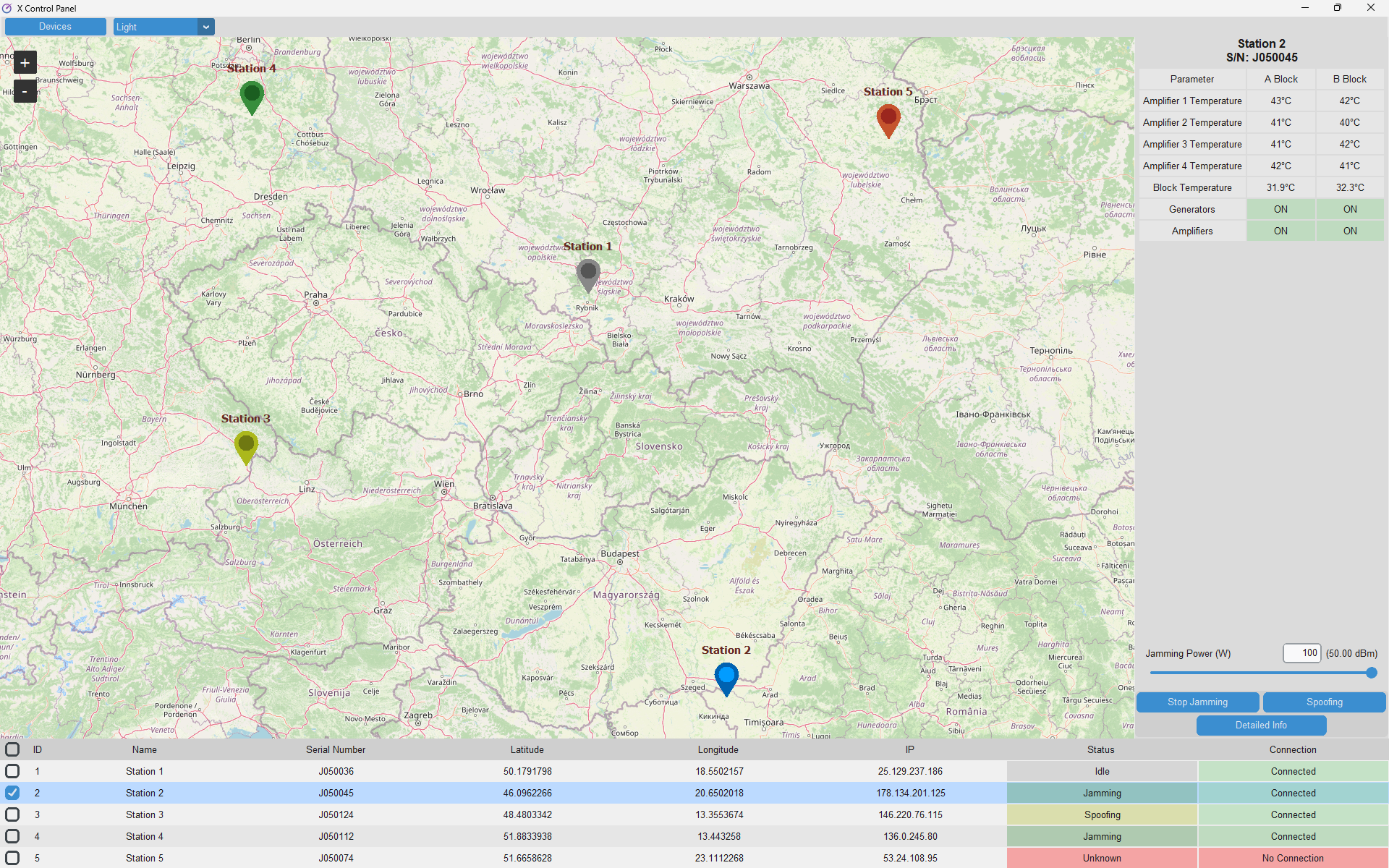Click the red Station 5 map marker
The width and height of the screenshot is (1389, 868).
point(888,120)
